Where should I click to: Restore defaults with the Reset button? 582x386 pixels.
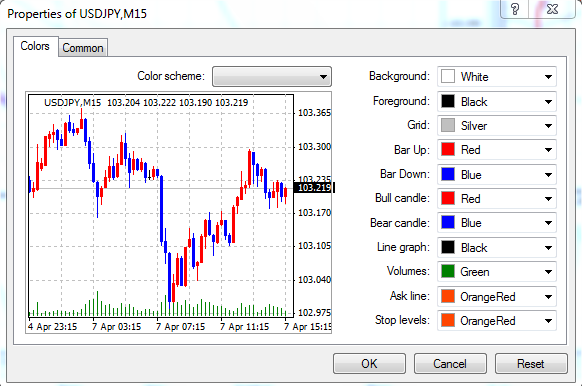click(x=531, y=363)
